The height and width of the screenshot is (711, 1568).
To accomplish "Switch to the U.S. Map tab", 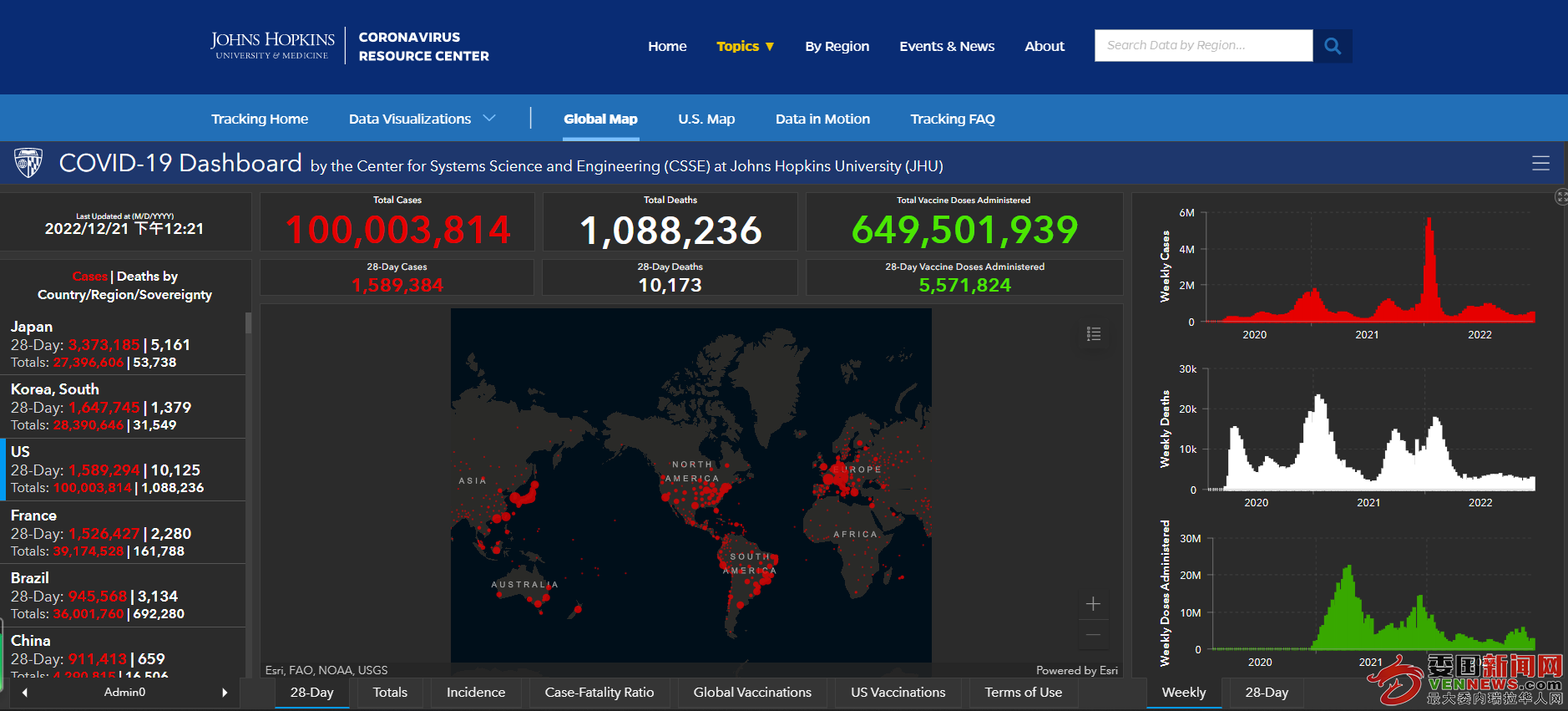I will coord(706,119).
